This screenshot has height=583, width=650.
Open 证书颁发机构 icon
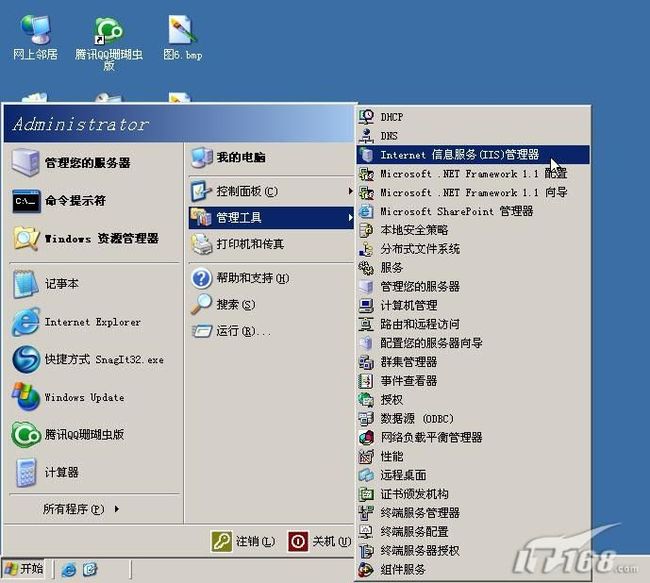click(366, 494)
